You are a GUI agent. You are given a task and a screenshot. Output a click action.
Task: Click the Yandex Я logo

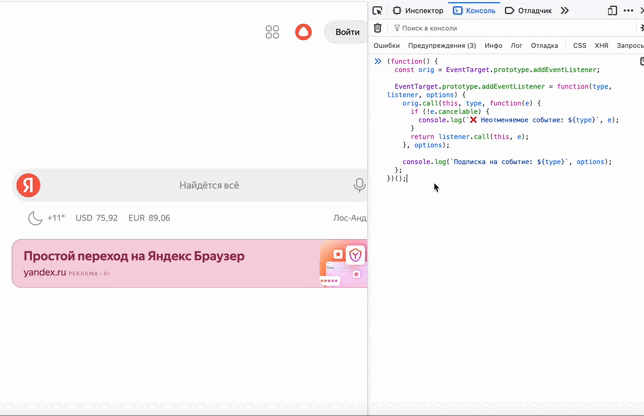[28, 185]
